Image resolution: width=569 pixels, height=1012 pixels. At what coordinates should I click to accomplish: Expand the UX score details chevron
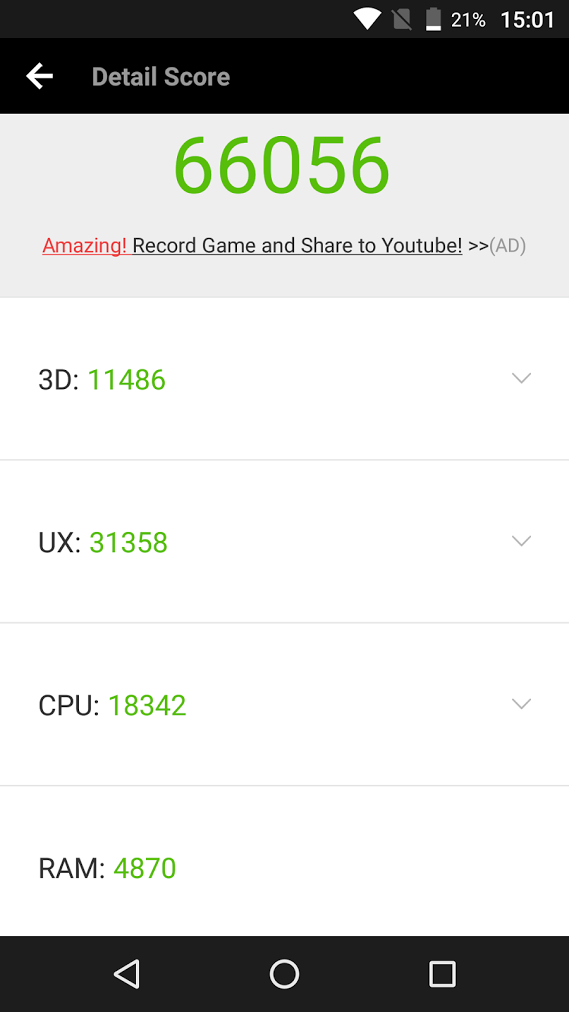[521, 541]
